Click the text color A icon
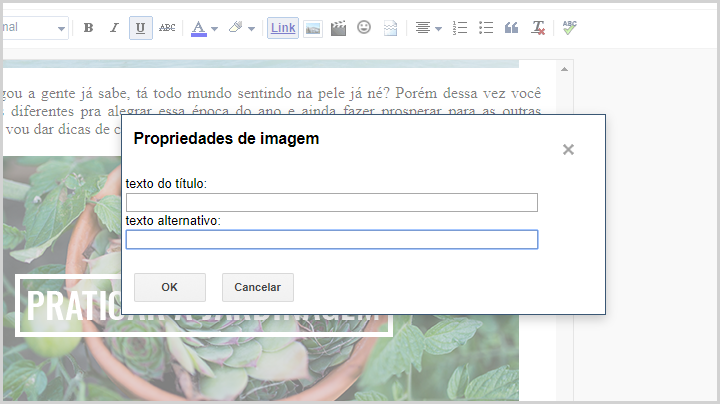Image resolution: width=720 pixels, height=404 pixels. click(198, 28)
